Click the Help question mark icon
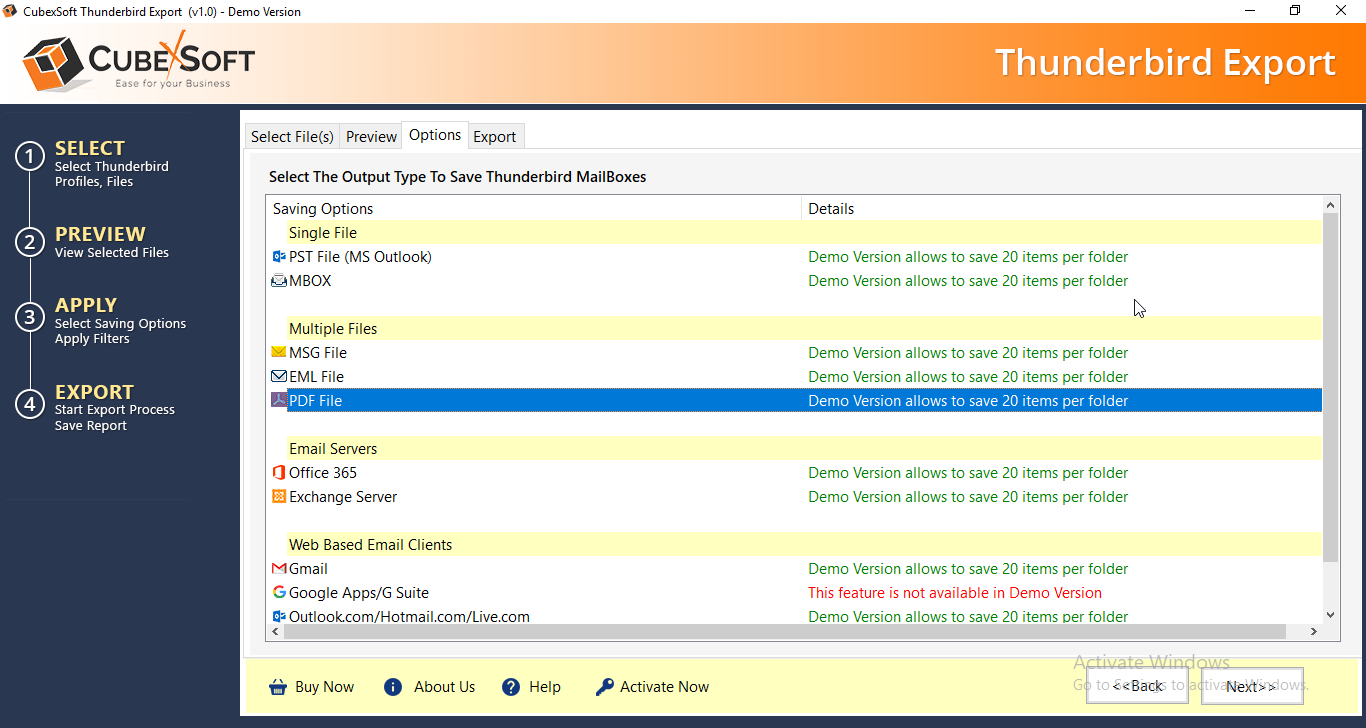This screenshot has height=728, width=1366. 511,687
